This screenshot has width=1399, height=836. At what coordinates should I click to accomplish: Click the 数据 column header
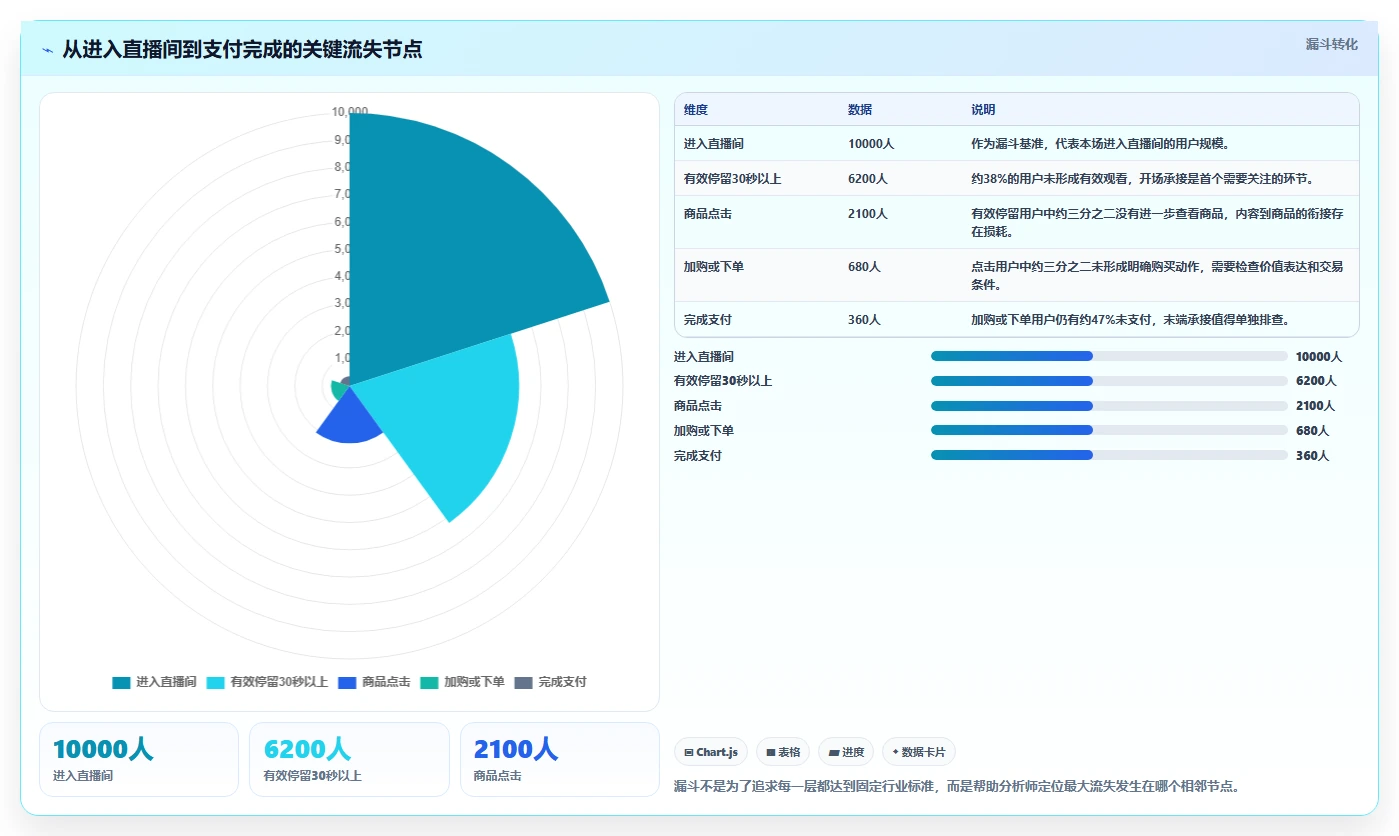point(860,110)
